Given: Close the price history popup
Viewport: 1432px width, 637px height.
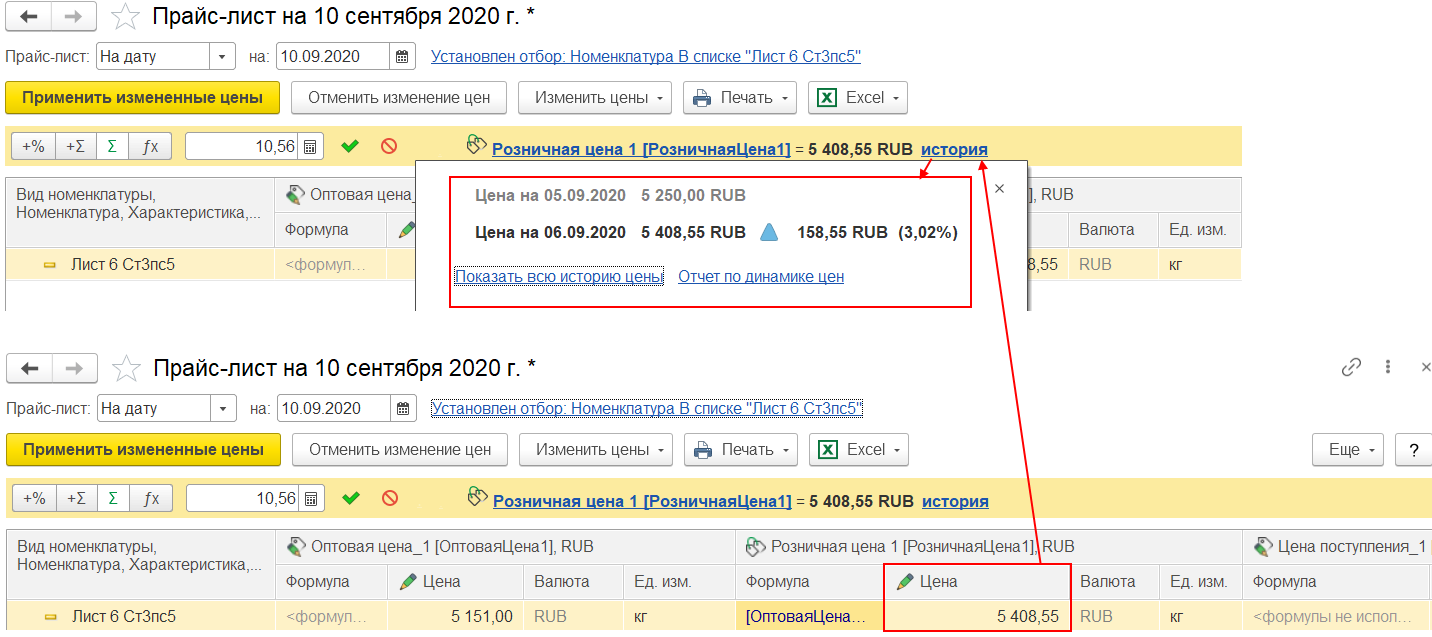Looking at the screenshot, I should tap(999, 188).
